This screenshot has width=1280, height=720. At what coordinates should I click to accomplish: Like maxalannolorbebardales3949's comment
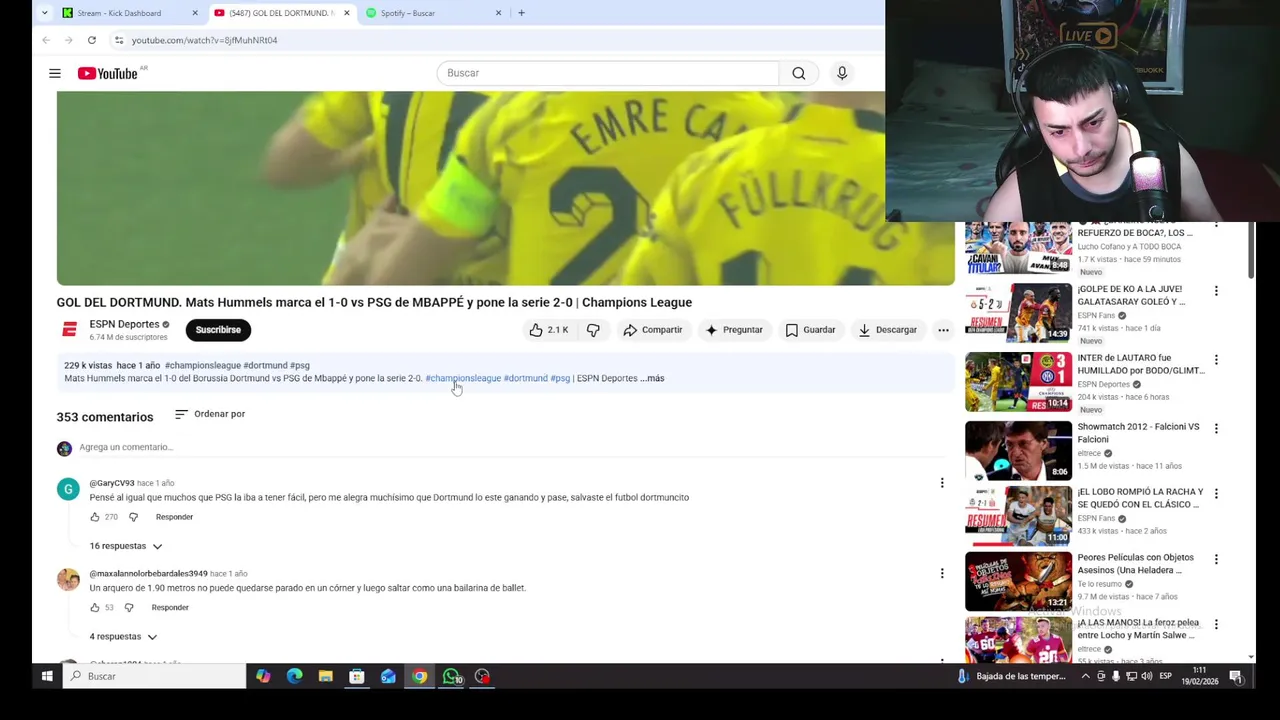(x=95, y=607)
